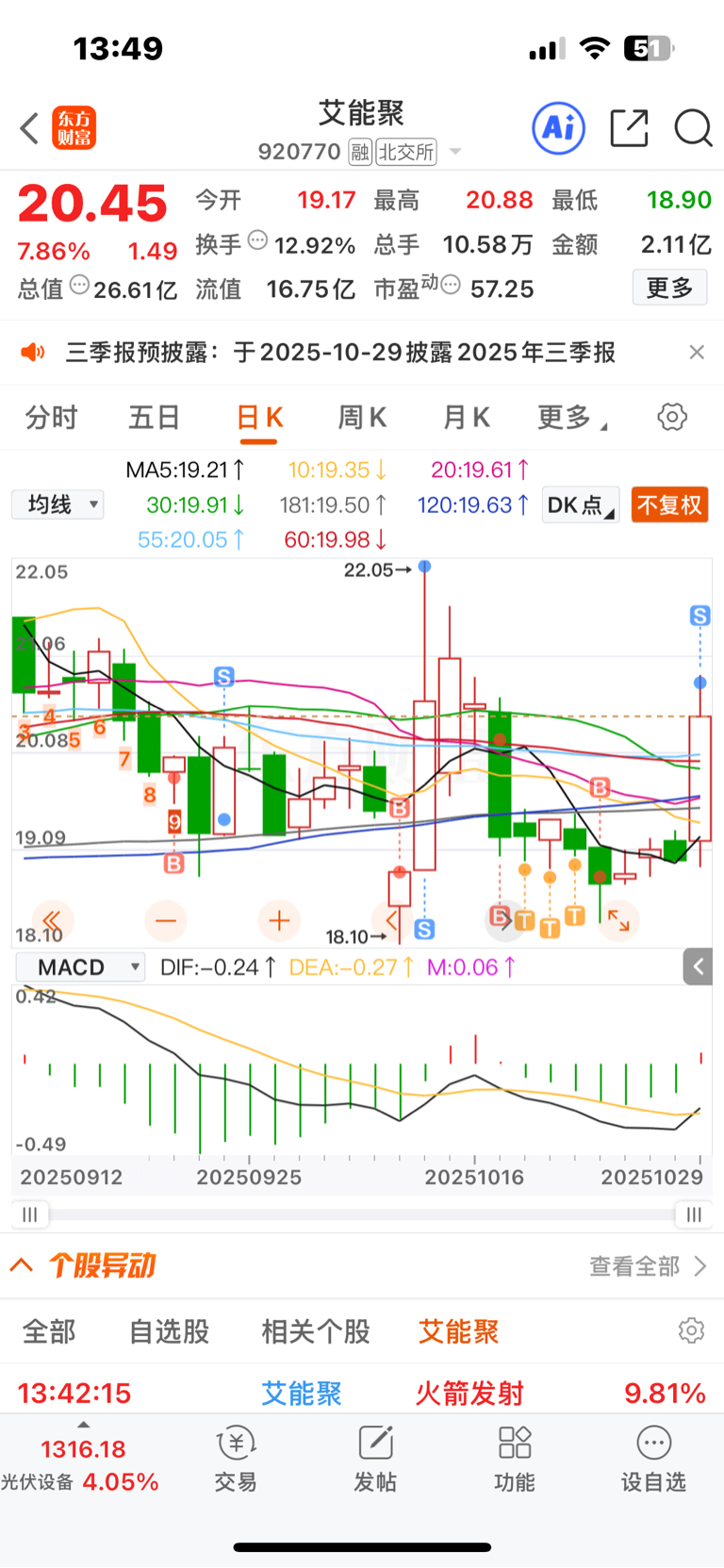This screenshot has width=724, height=1568.
Task: Tap the previous candle arrow icon
Action: (392, 920)
